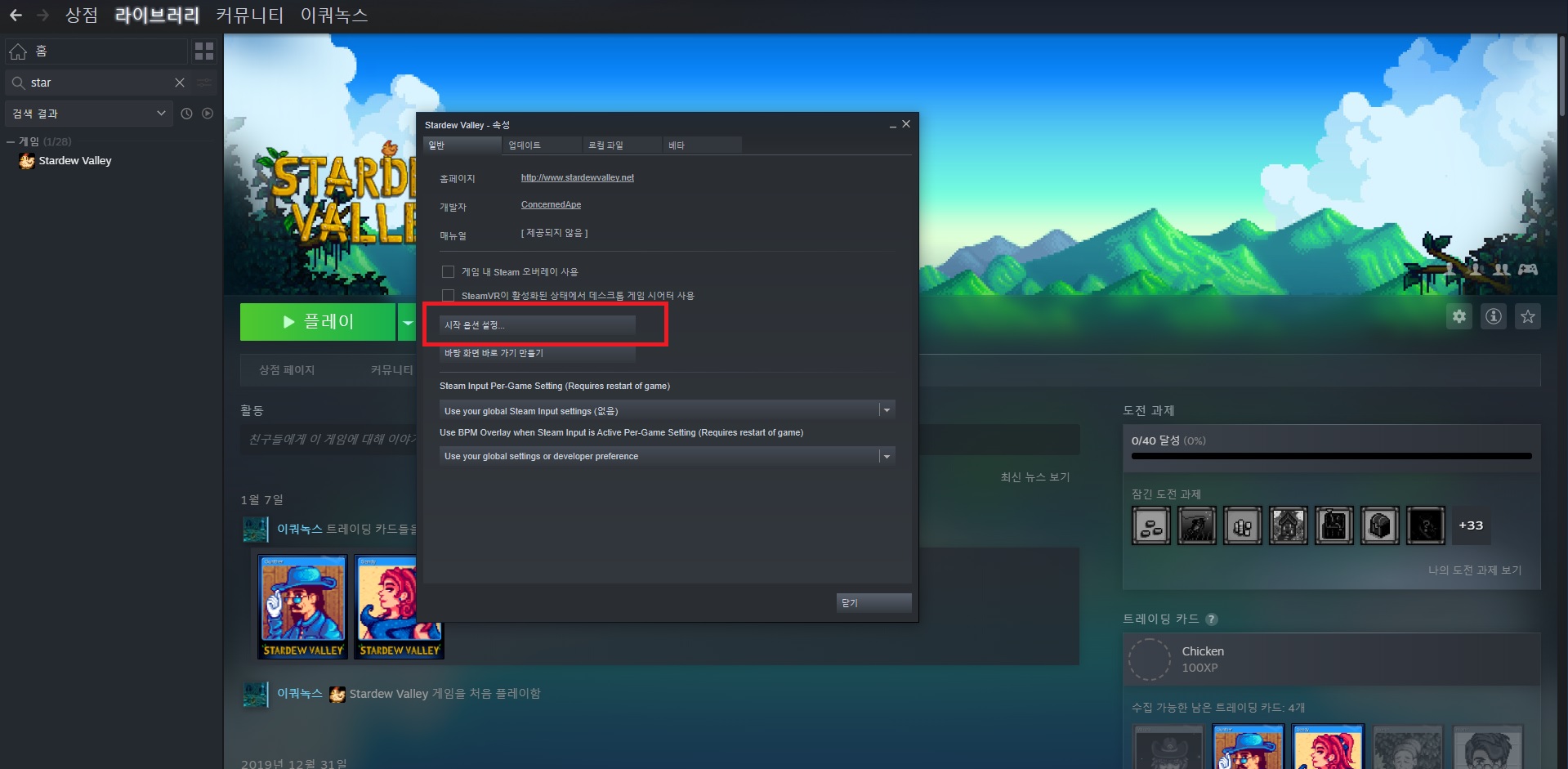The image size is (1568, 769).
Task: Click seventh locked achievement icon
Action: pyautogui.click(x=1426, y=525)
